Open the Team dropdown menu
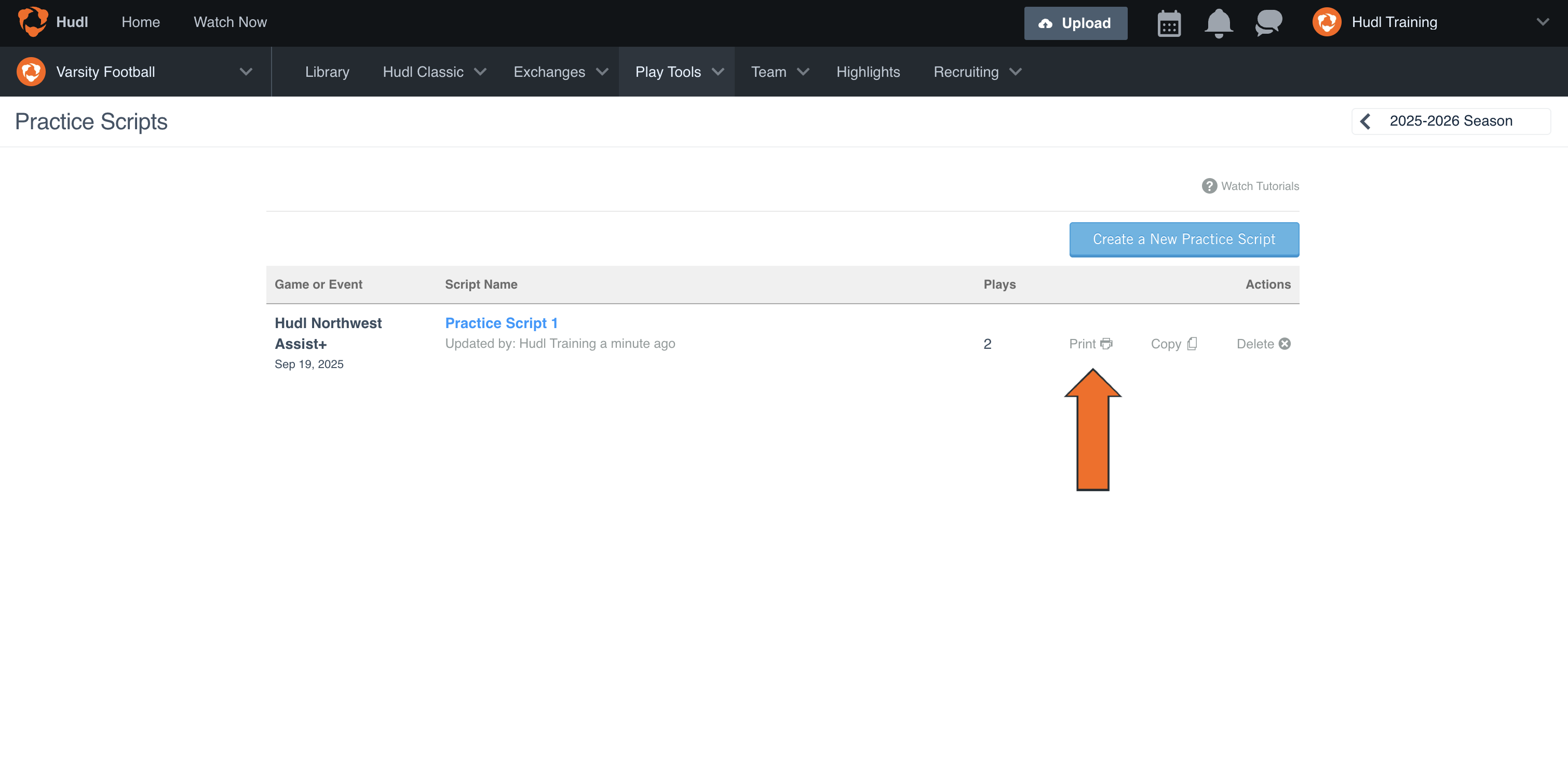 click(780, 72)
